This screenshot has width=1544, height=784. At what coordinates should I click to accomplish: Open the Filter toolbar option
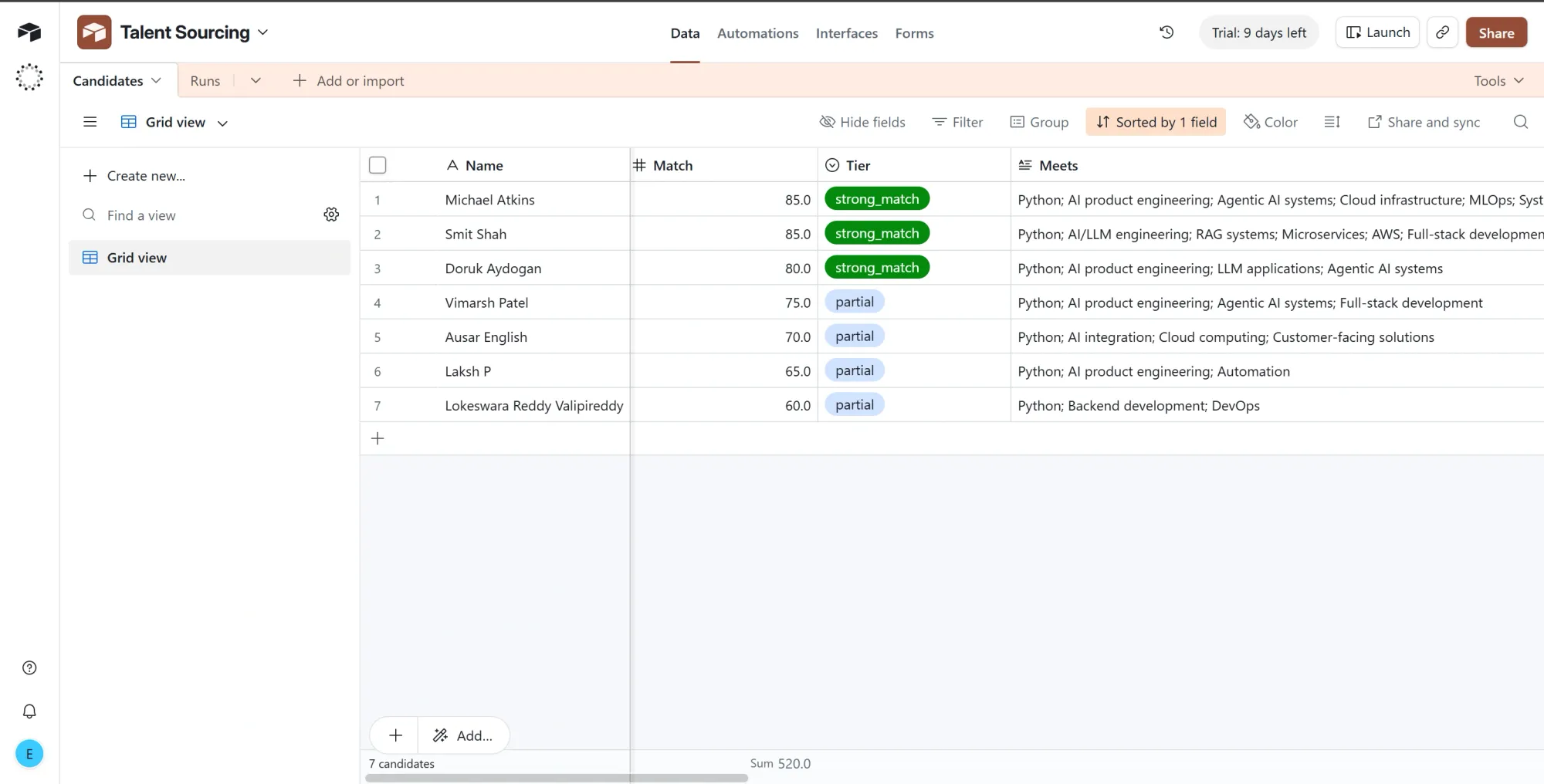point(958,122)
